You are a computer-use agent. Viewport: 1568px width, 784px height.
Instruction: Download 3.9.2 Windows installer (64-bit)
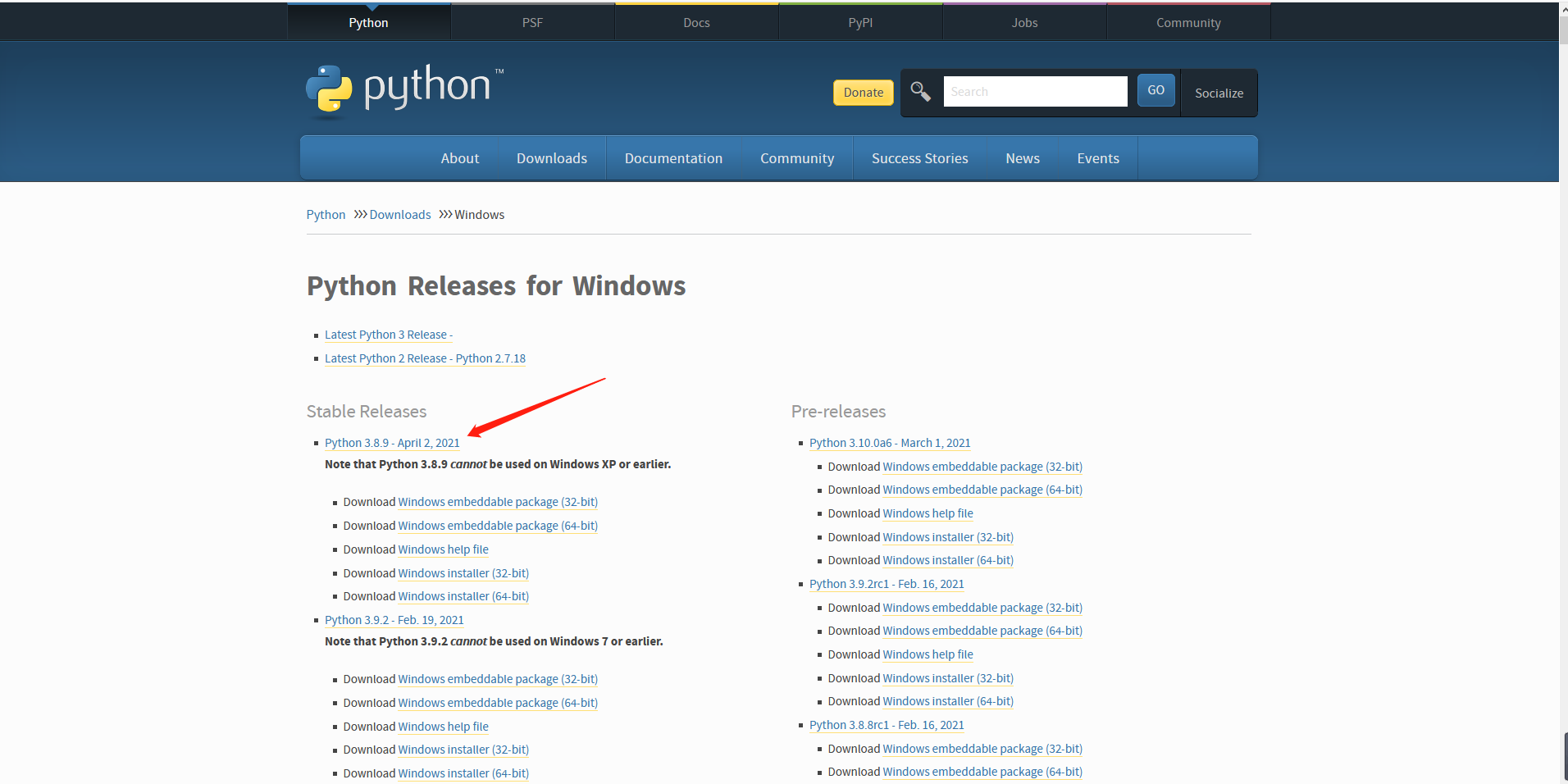[x=463, y=773]
